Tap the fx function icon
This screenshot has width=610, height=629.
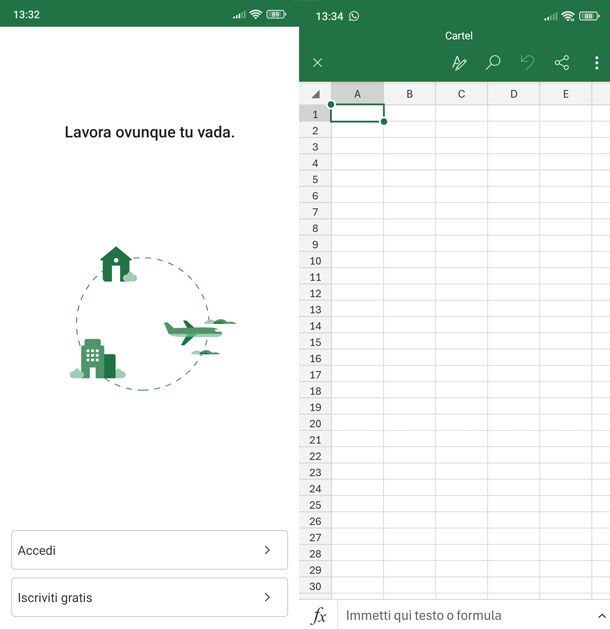click(319, 615)
